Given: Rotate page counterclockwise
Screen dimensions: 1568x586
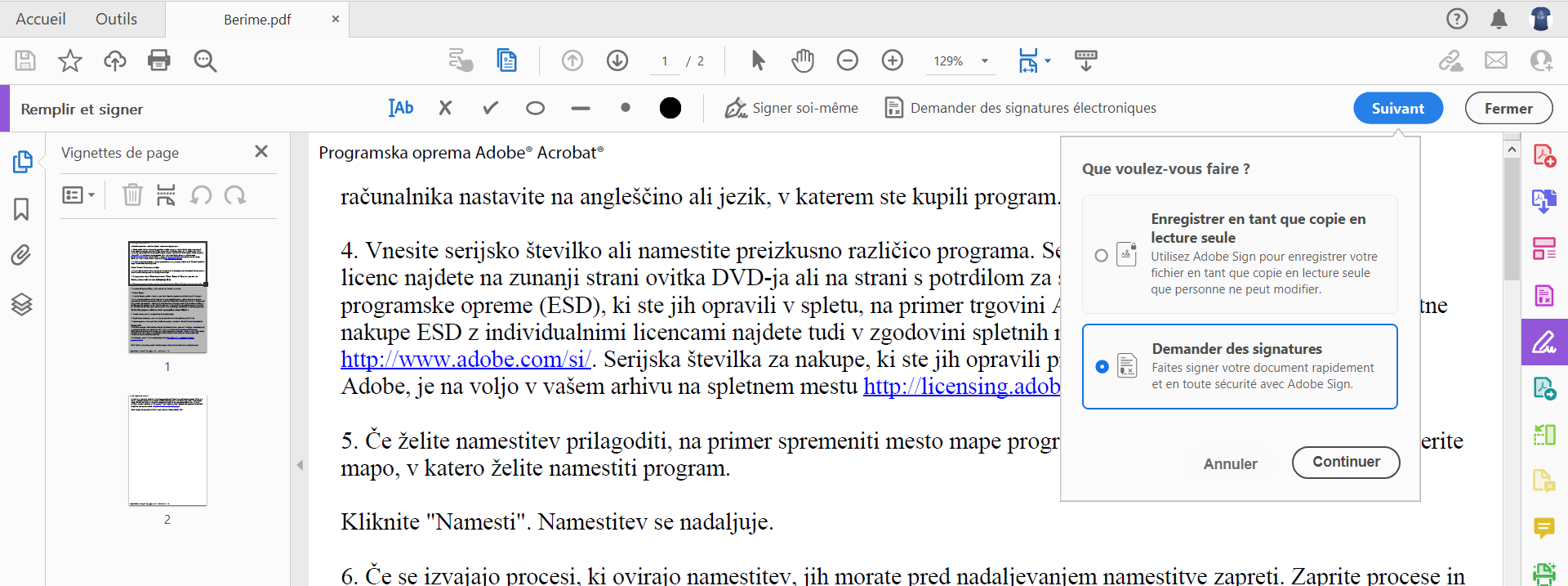Looking at the screenshot, I should pos(201,195).
